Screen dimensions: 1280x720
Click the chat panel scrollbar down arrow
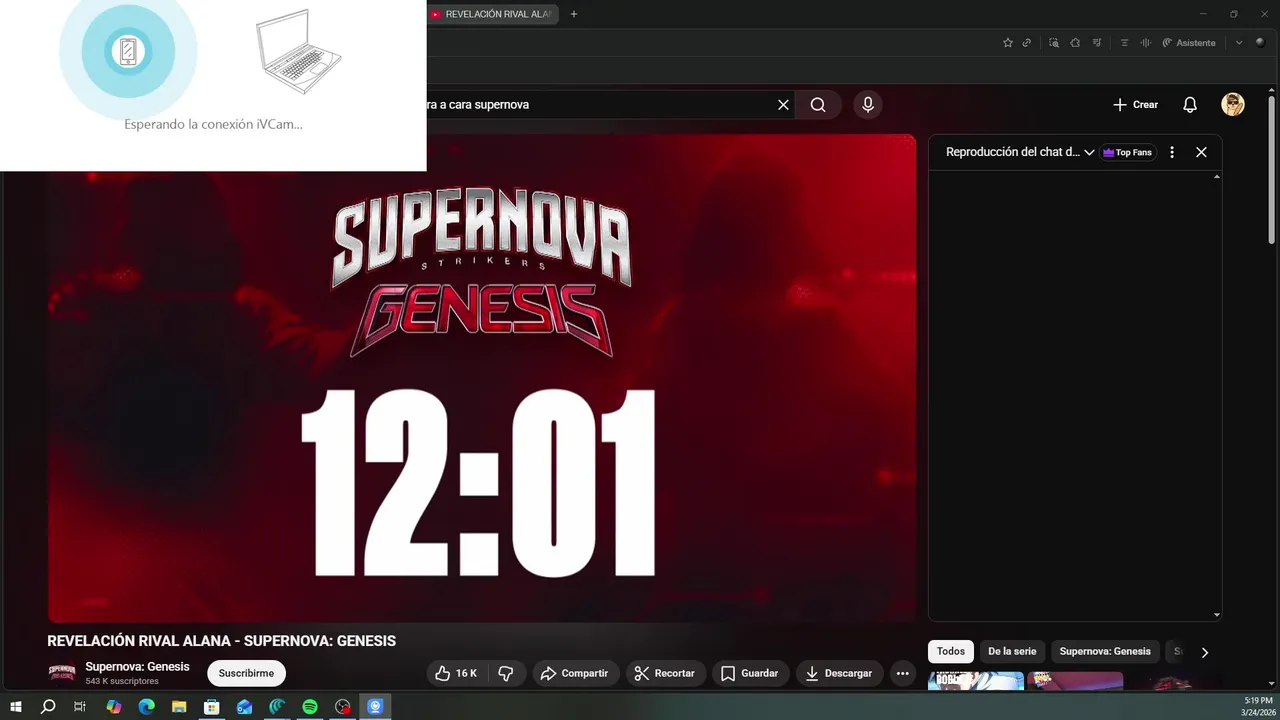[x=1217, y=615]
